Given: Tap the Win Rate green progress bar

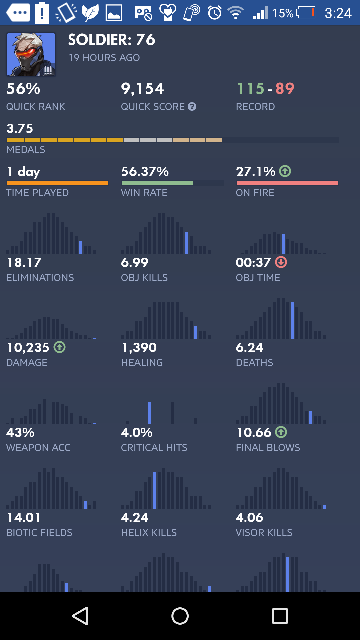Looking at the screenshot, I should [173, 183].
